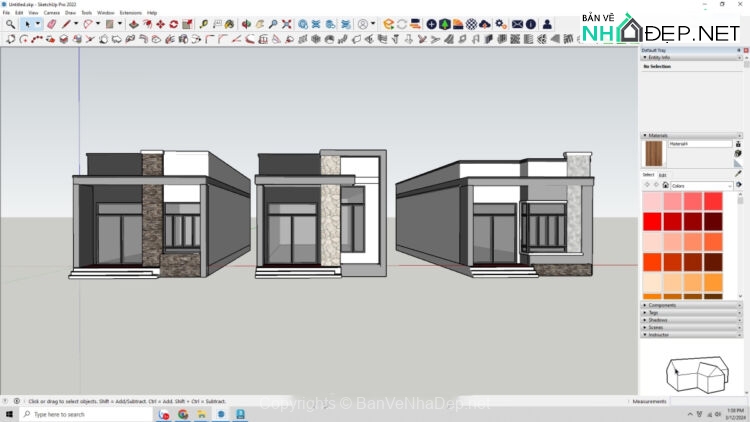Open the Search SketchUp magnifier tool
The width and height of the screenshot is (750, 422).
point(10,24)
